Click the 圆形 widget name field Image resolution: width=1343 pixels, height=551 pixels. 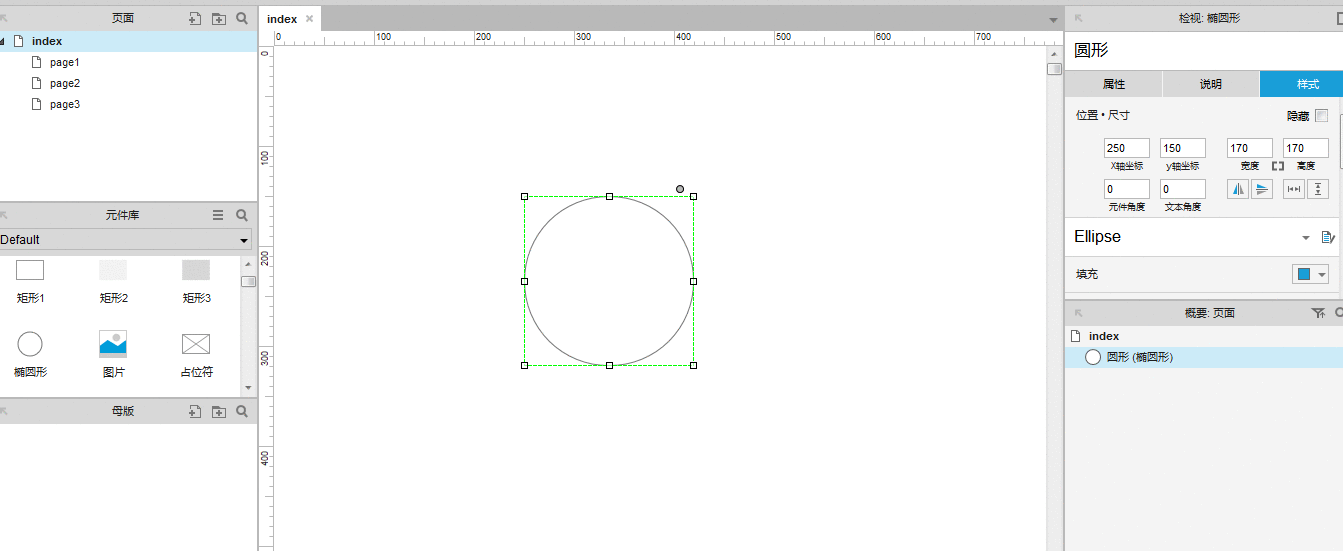point(1204,50)
